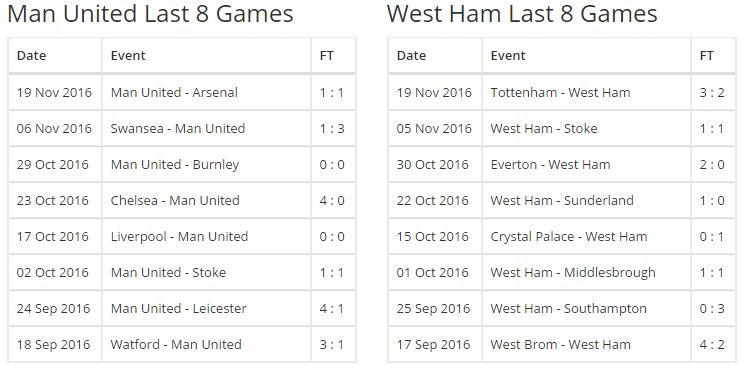Open the Crystal Palace - West Ham event
The image size is (744, 368).
pyautogui.click(x=568, y=237)
